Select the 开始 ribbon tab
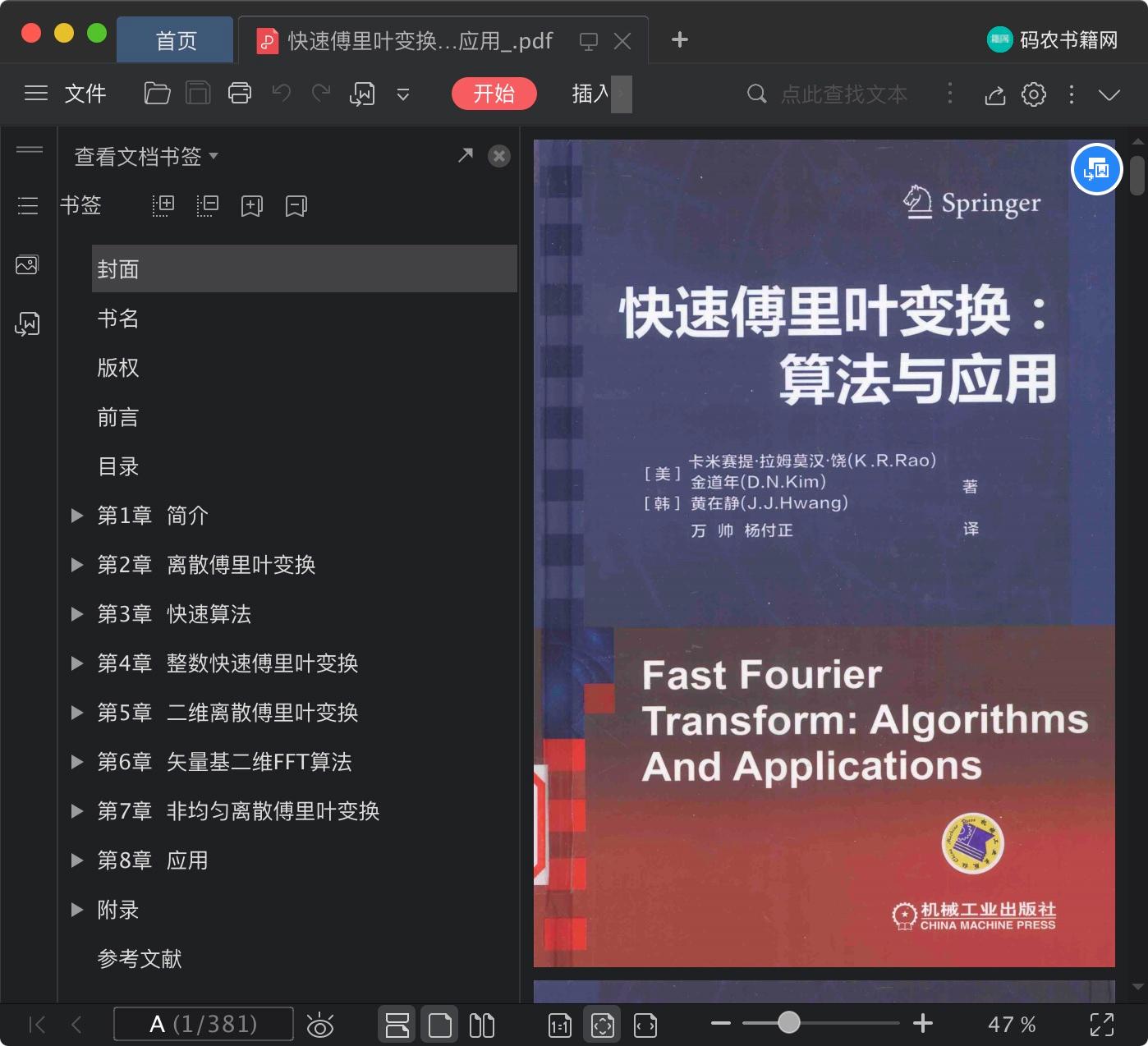Viewport: 1148px width, 1046px height. (x=494, y=94)
